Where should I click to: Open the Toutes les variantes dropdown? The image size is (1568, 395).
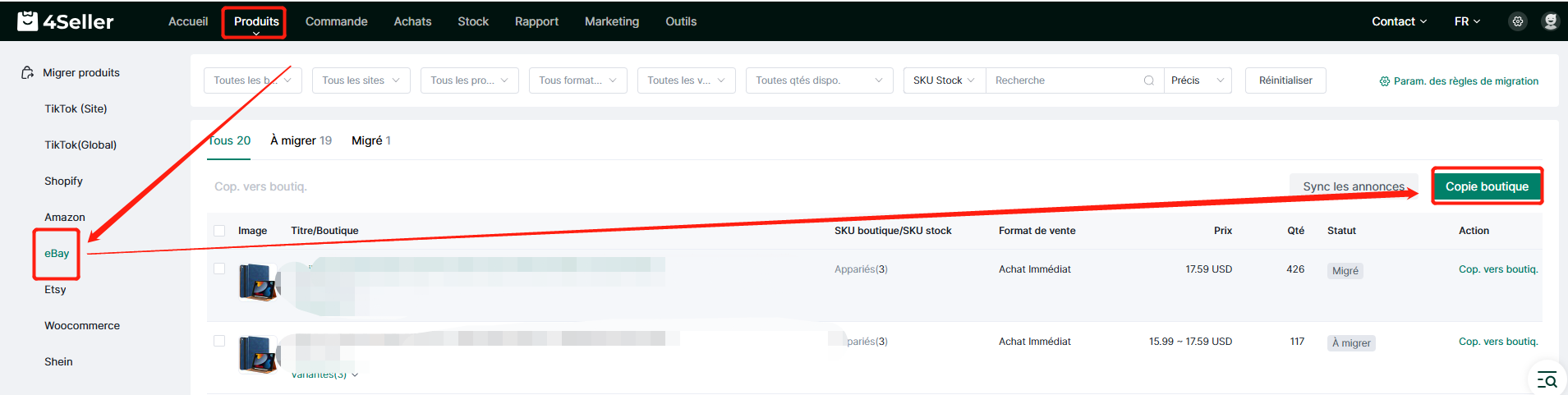click(687, 80)
